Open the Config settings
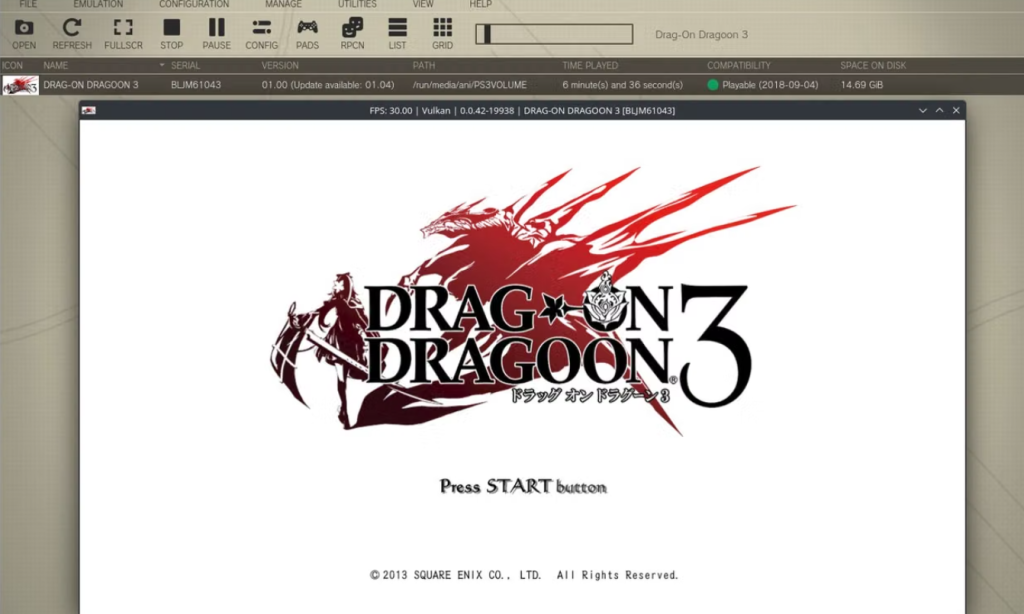This screenshot has width=1024, height=614. [x=261, y=34]
